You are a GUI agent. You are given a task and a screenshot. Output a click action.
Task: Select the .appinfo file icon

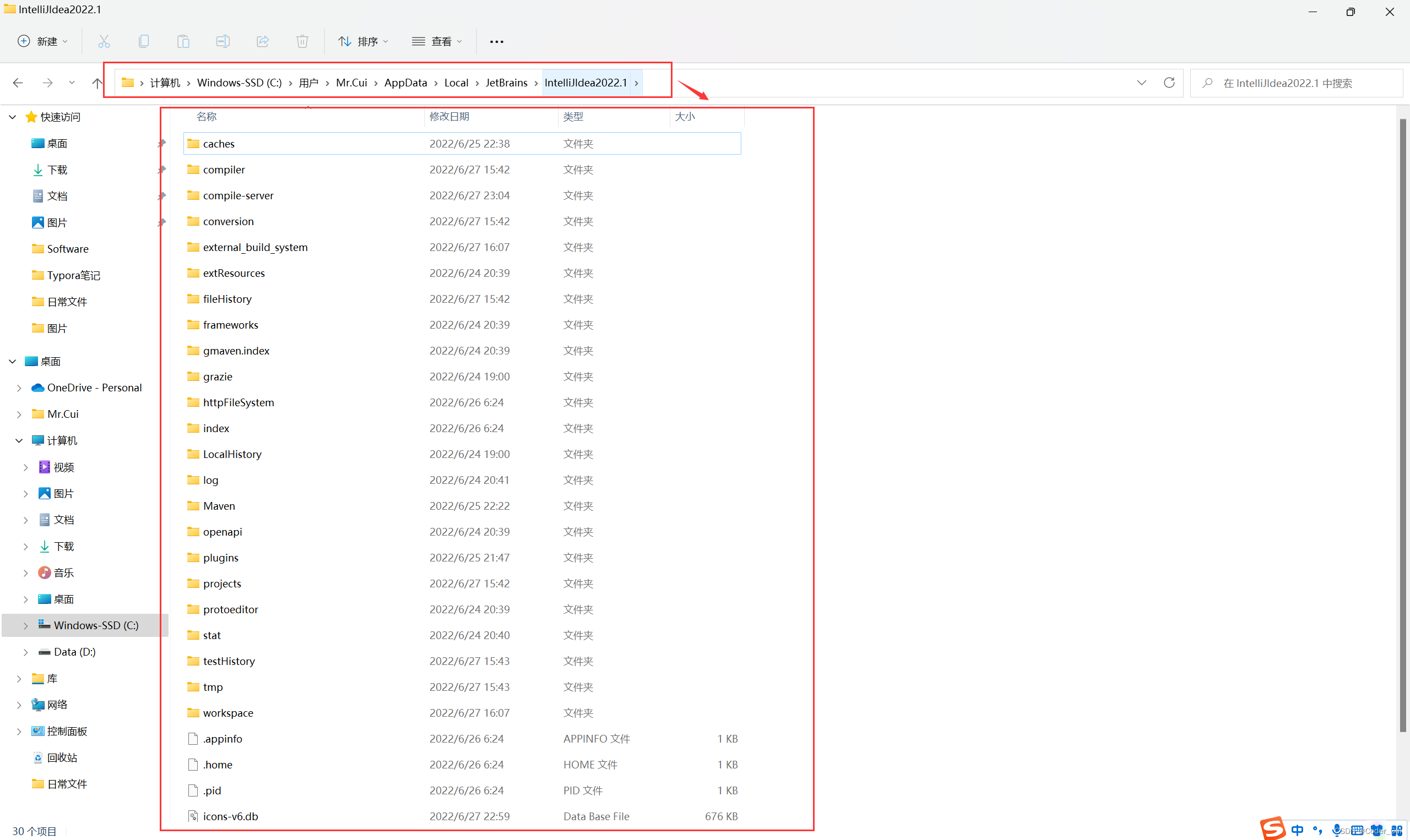tap(193, 739)
